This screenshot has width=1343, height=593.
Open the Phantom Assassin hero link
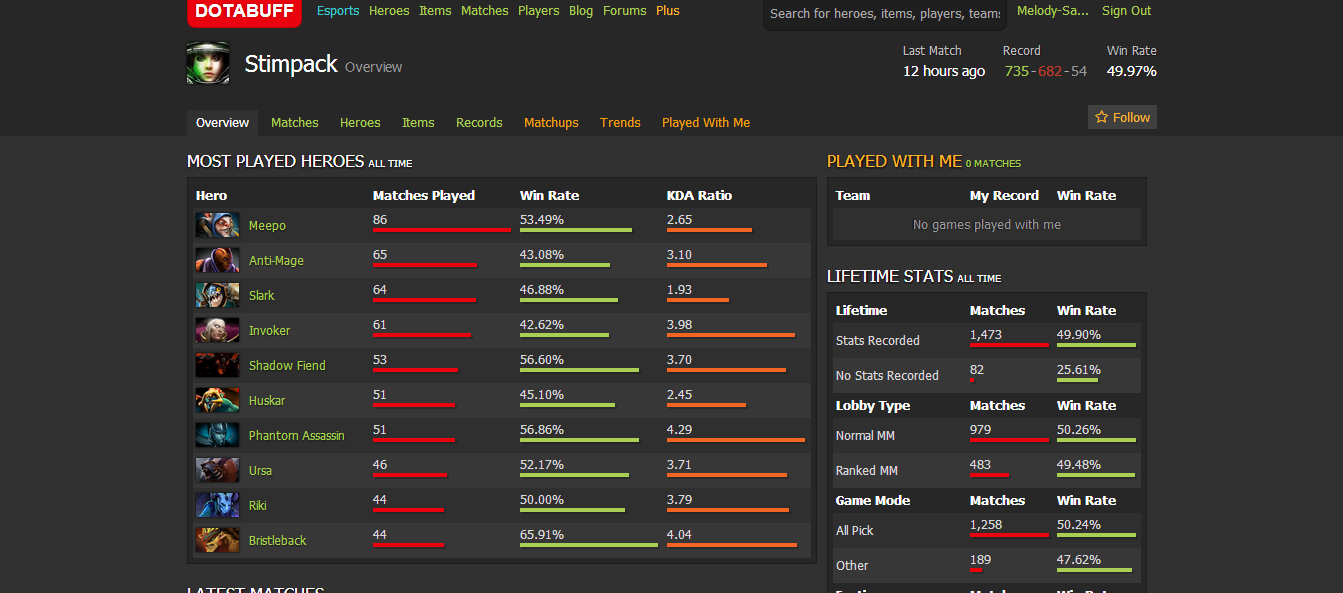(296, 435)
